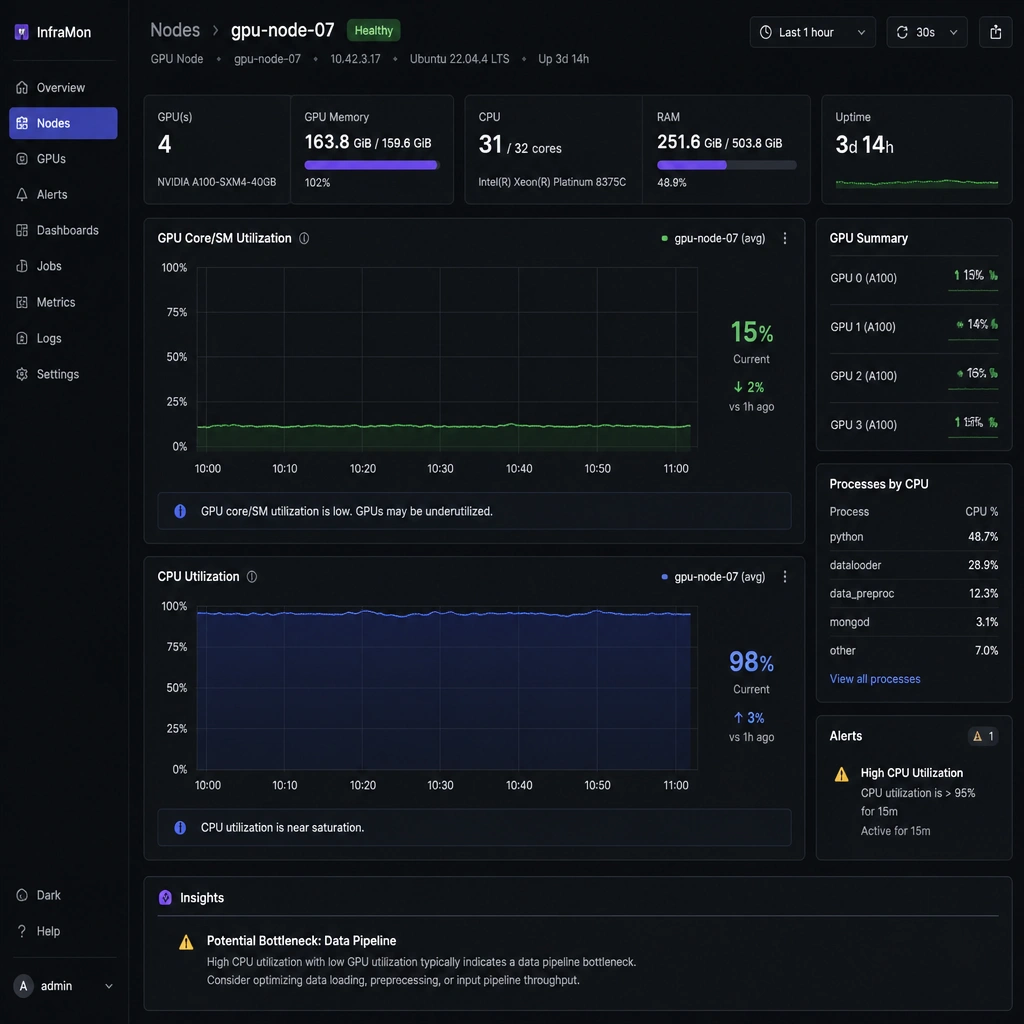Go back to the Nodes breadcrumb
1024x1024 pixels.
[175, 30]
